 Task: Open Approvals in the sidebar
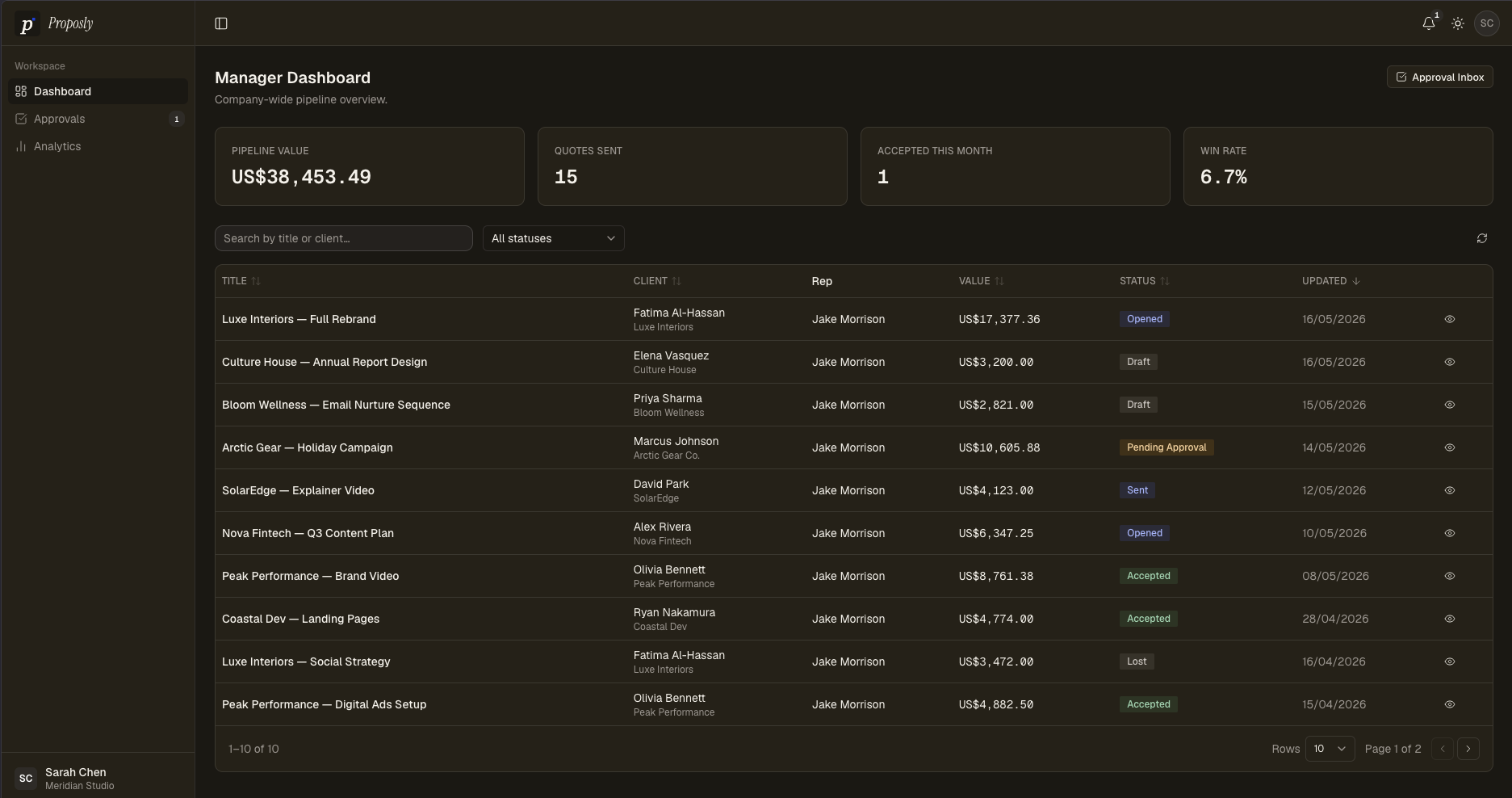(x=98, y=119)
